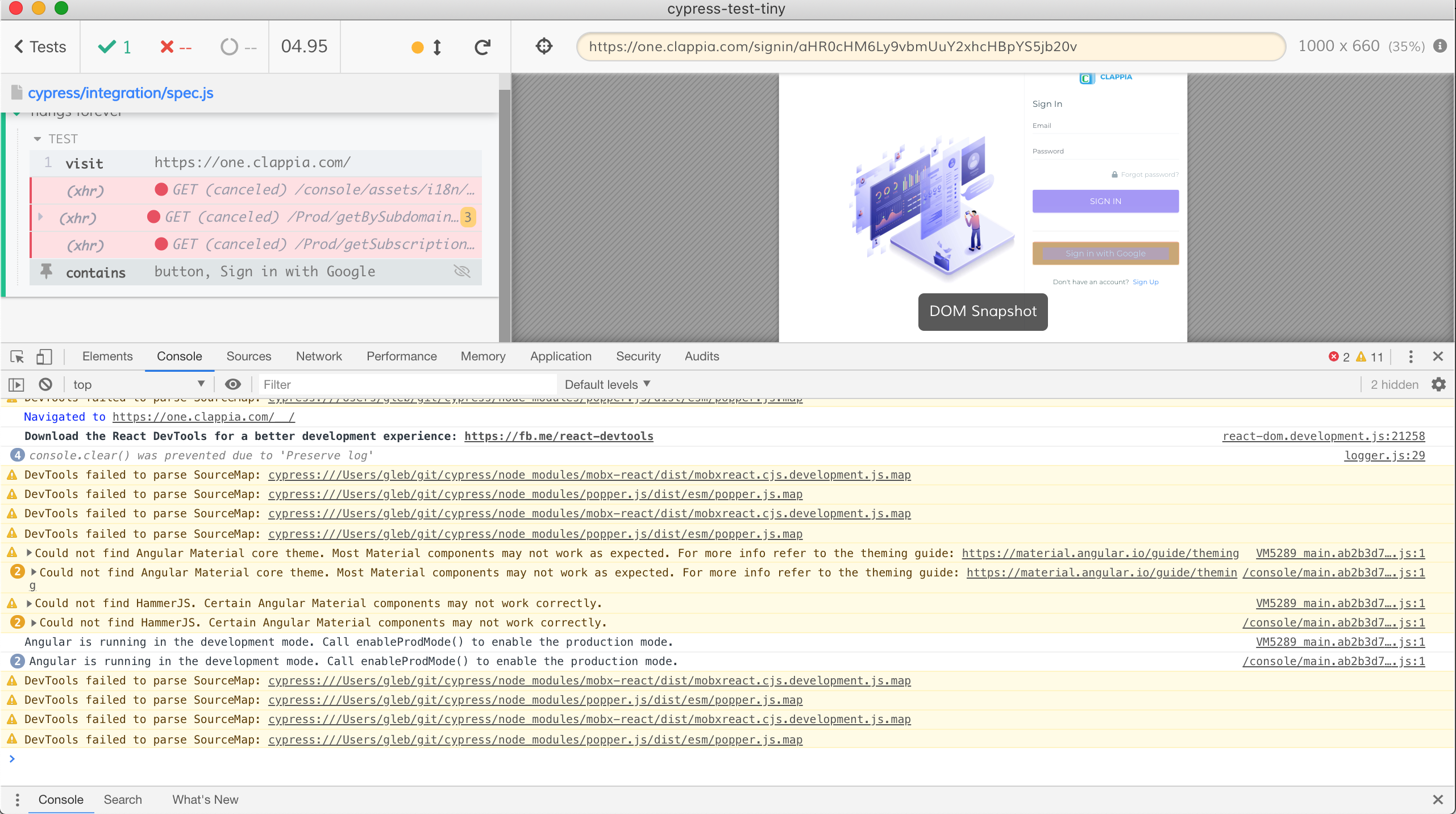Open the Search tab in the drawer
The height and width of the screenshot is (814, 1456).
tap(123, 799)
